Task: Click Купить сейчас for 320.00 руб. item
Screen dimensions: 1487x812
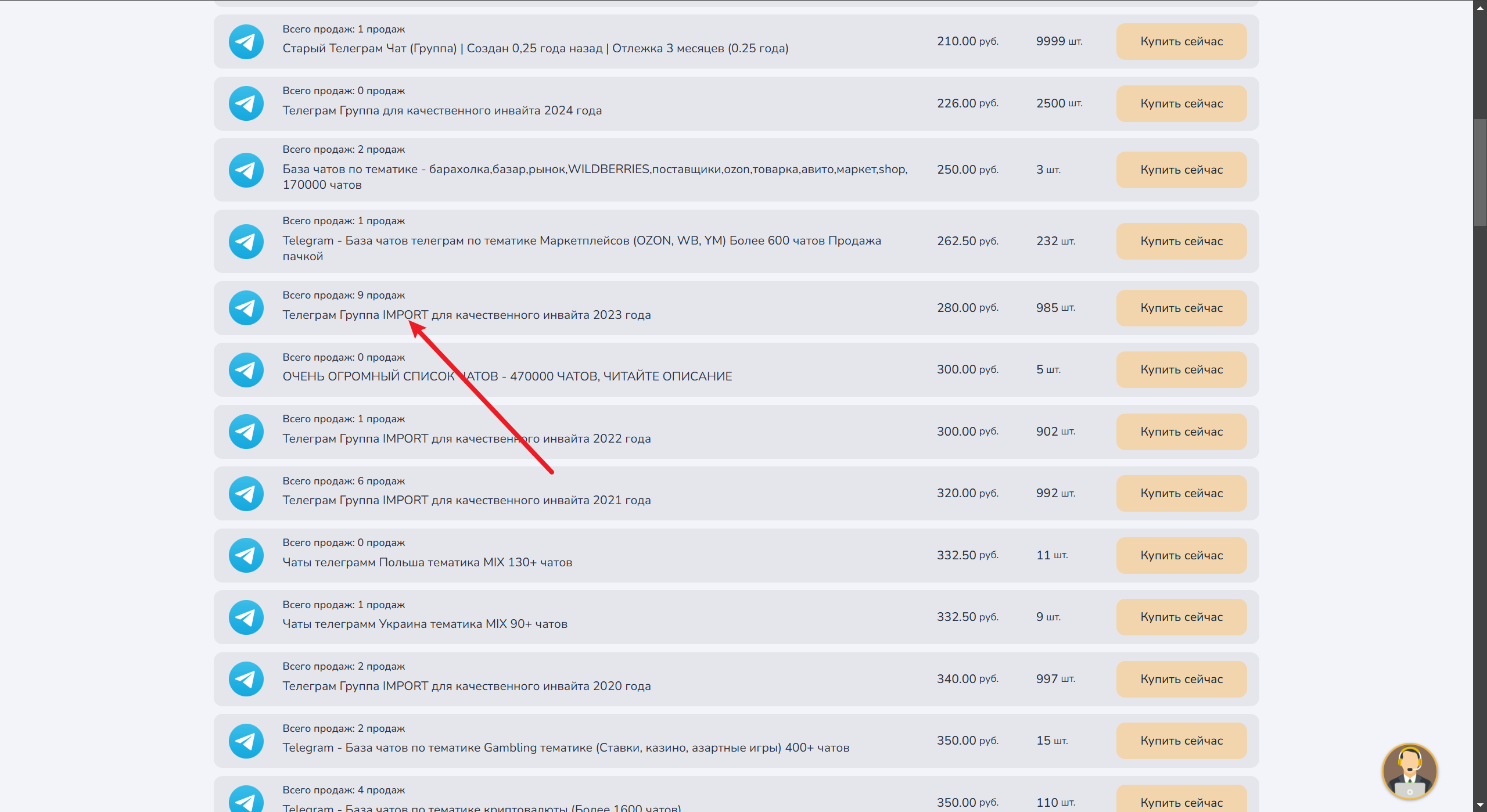Action: [x=1181, y=493]
